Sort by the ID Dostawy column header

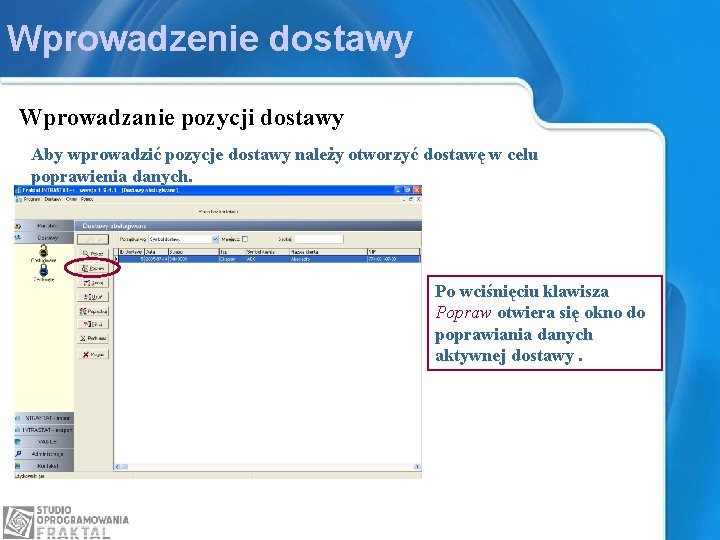coord(131,252)
